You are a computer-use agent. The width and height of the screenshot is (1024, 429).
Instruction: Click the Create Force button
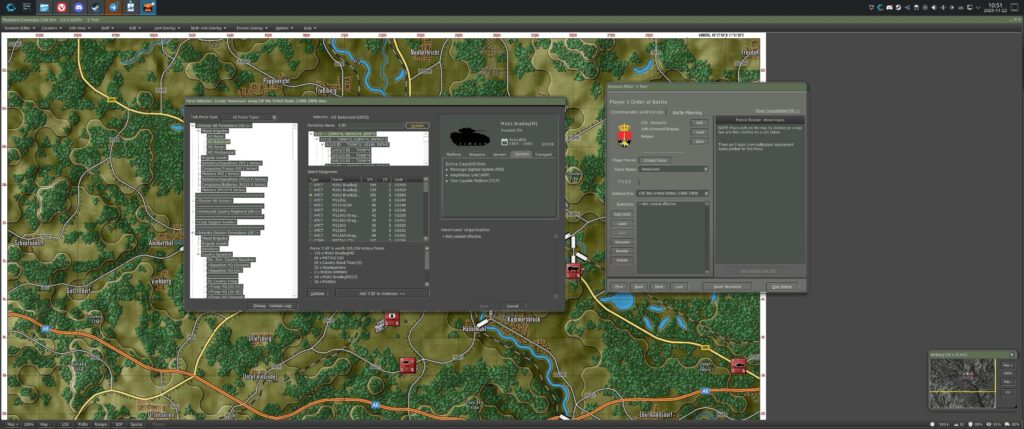coord(655,159)
